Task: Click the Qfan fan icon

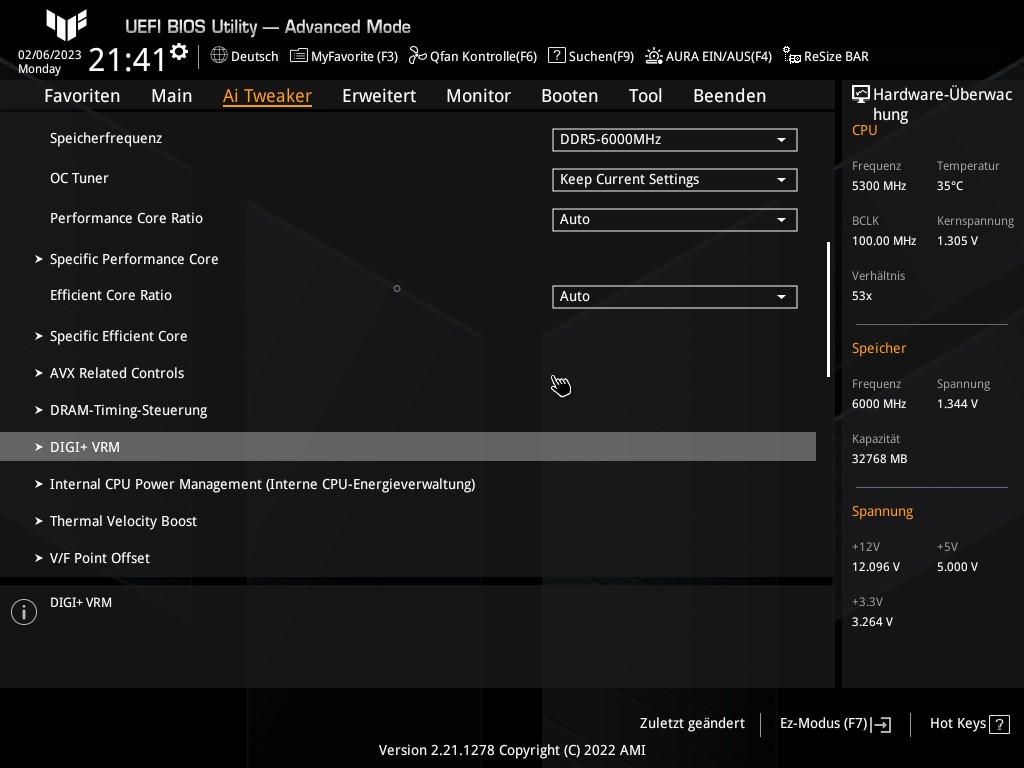Action: tap(417, 56)
